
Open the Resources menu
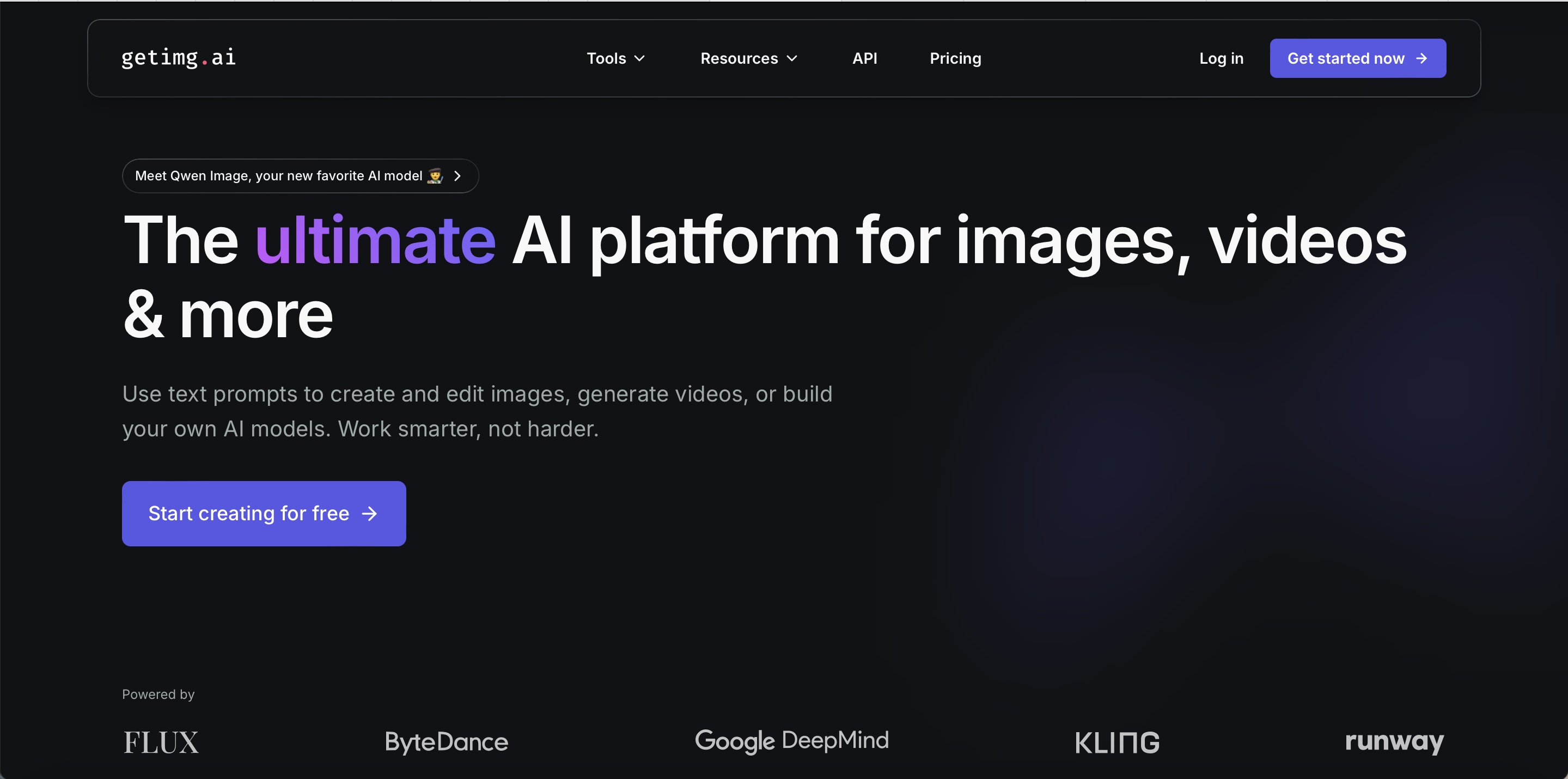click(x=739, y=58)
